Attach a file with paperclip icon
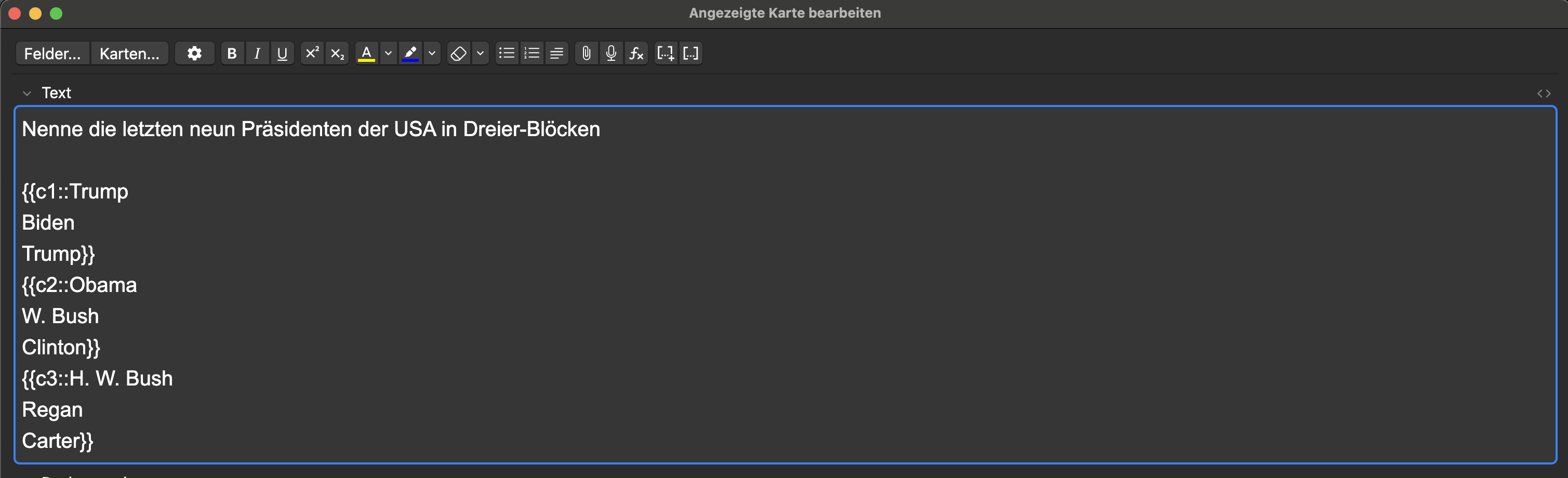 pyautogui.click(x=586, y=54)
